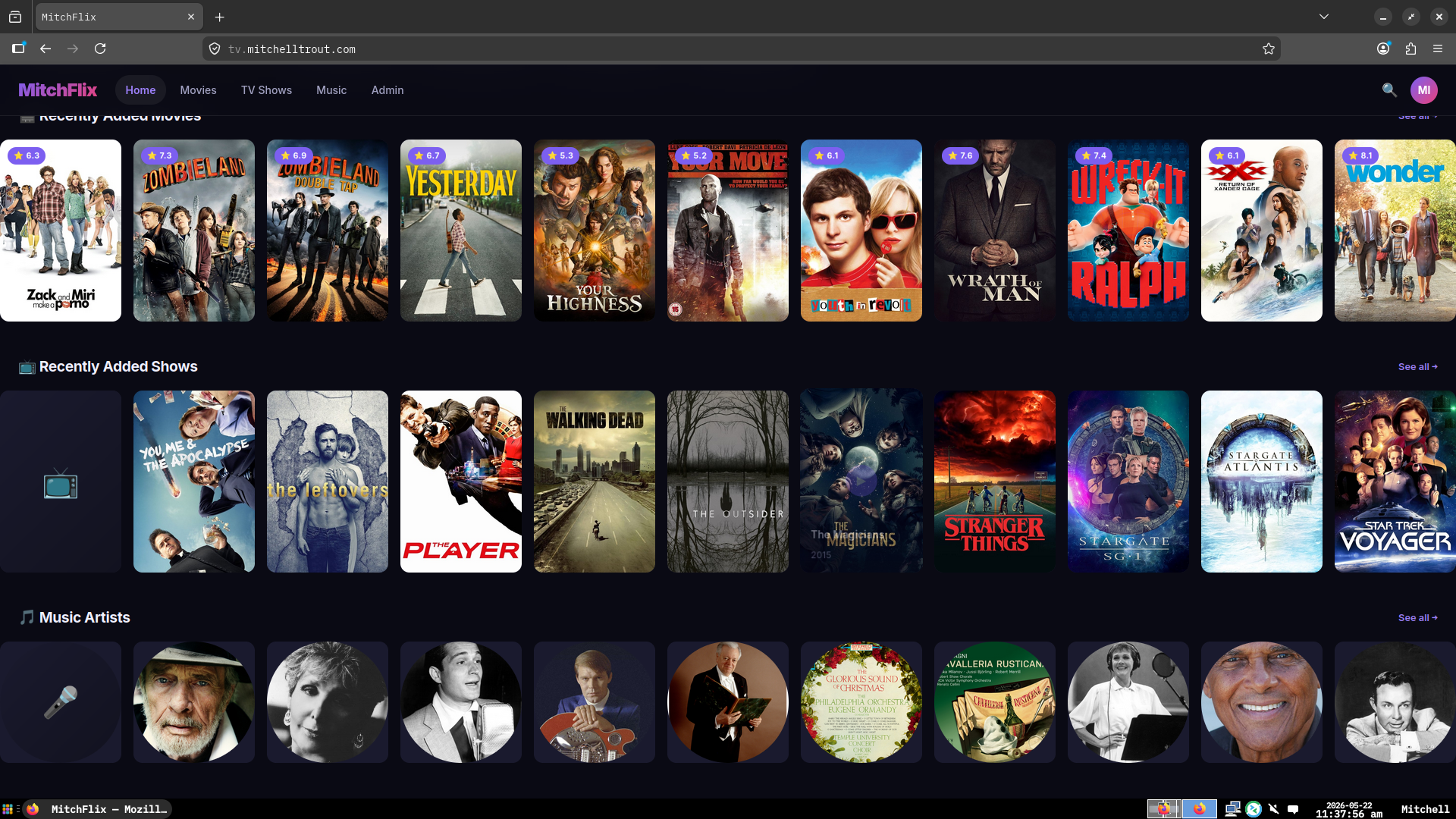
Task: Open the show card with TV placeholder icon
Action: (61, 482)
